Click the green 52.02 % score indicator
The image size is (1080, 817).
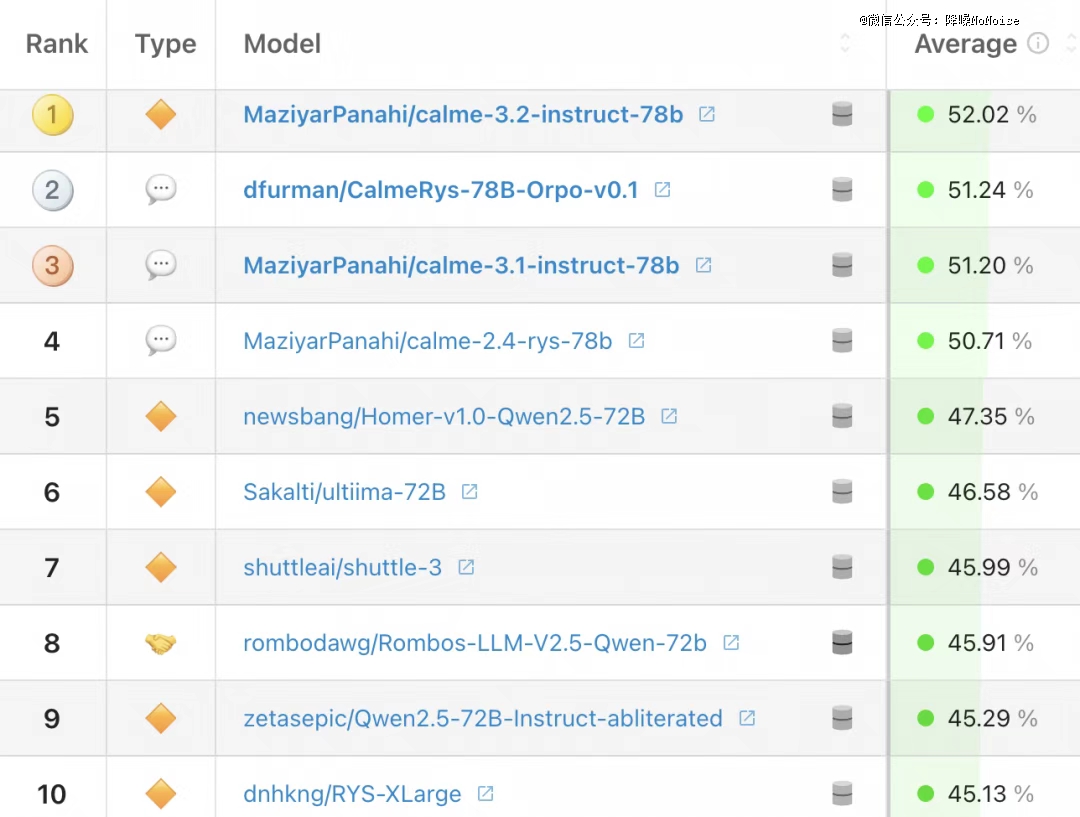click(x=925, y=115)
